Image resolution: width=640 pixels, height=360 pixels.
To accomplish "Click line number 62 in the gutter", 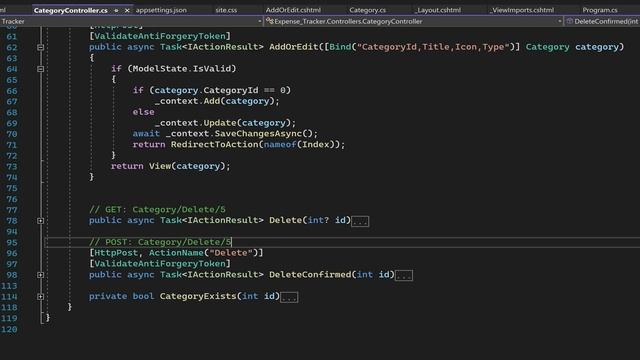I will pos(12,47).
